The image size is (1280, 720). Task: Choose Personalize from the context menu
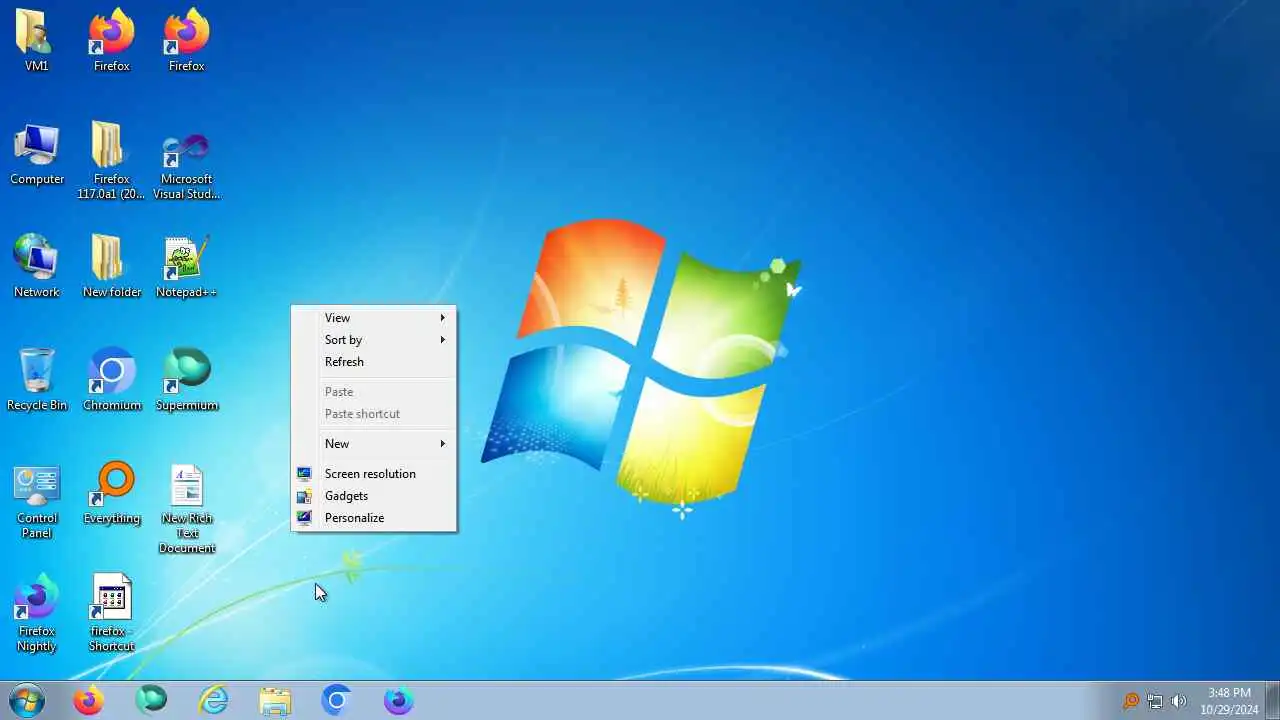coord(373,518)
